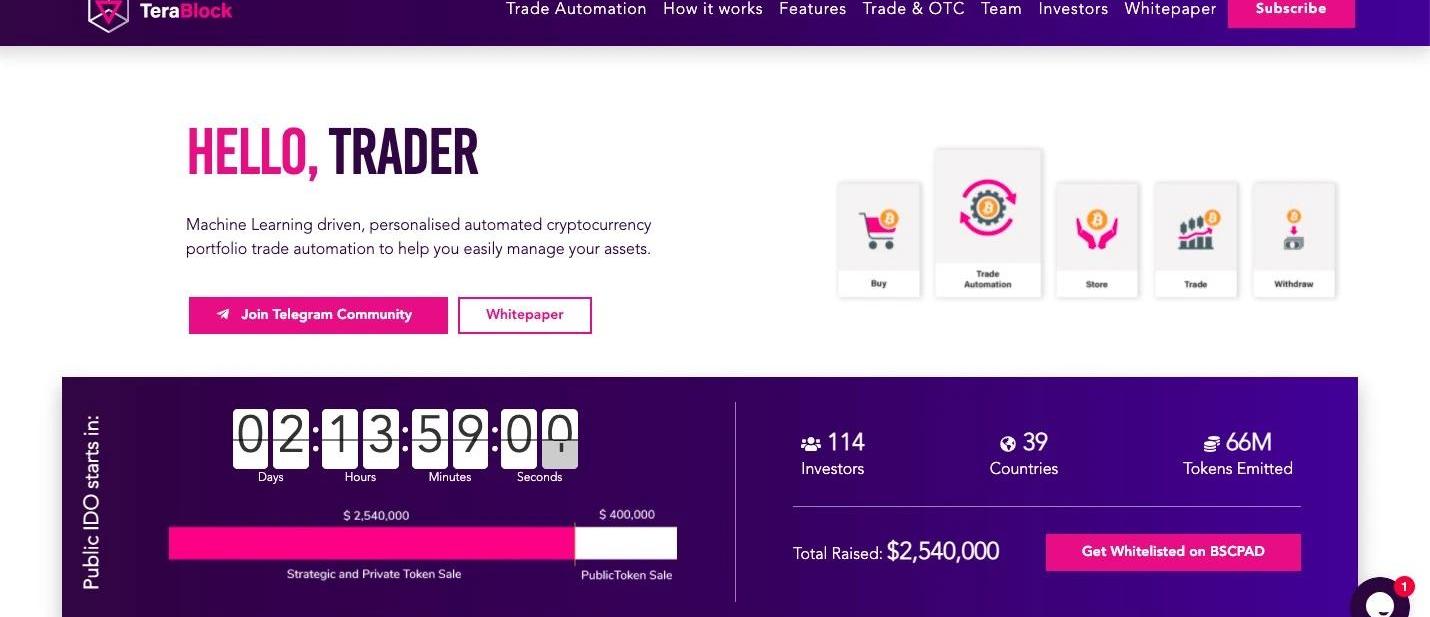Click the TeraBlock logo icon
The height and width of the screenshot is (617, 1430).
coord(108,12)
